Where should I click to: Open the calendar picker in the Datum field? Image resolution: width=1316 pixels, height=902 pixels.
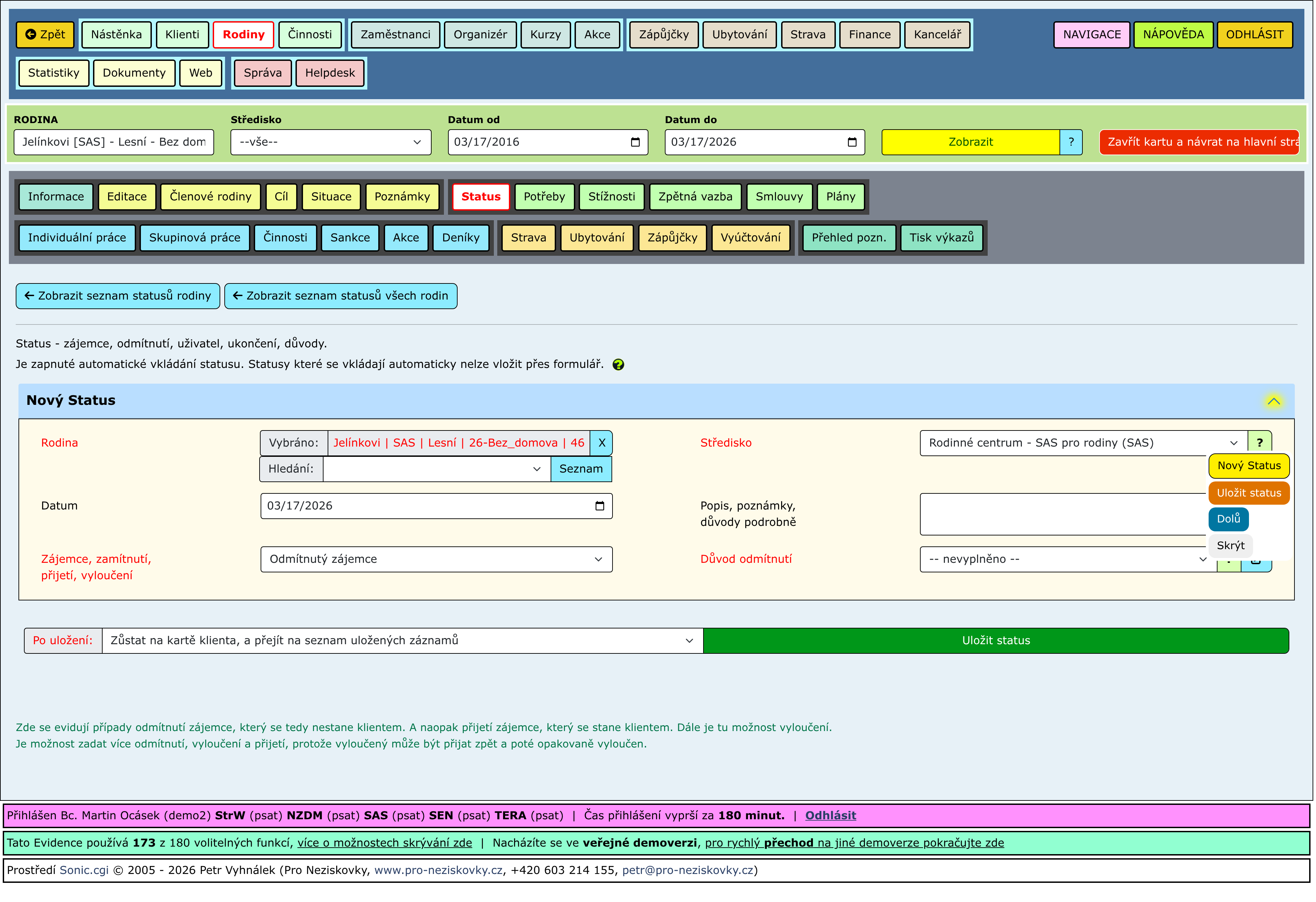600,506
